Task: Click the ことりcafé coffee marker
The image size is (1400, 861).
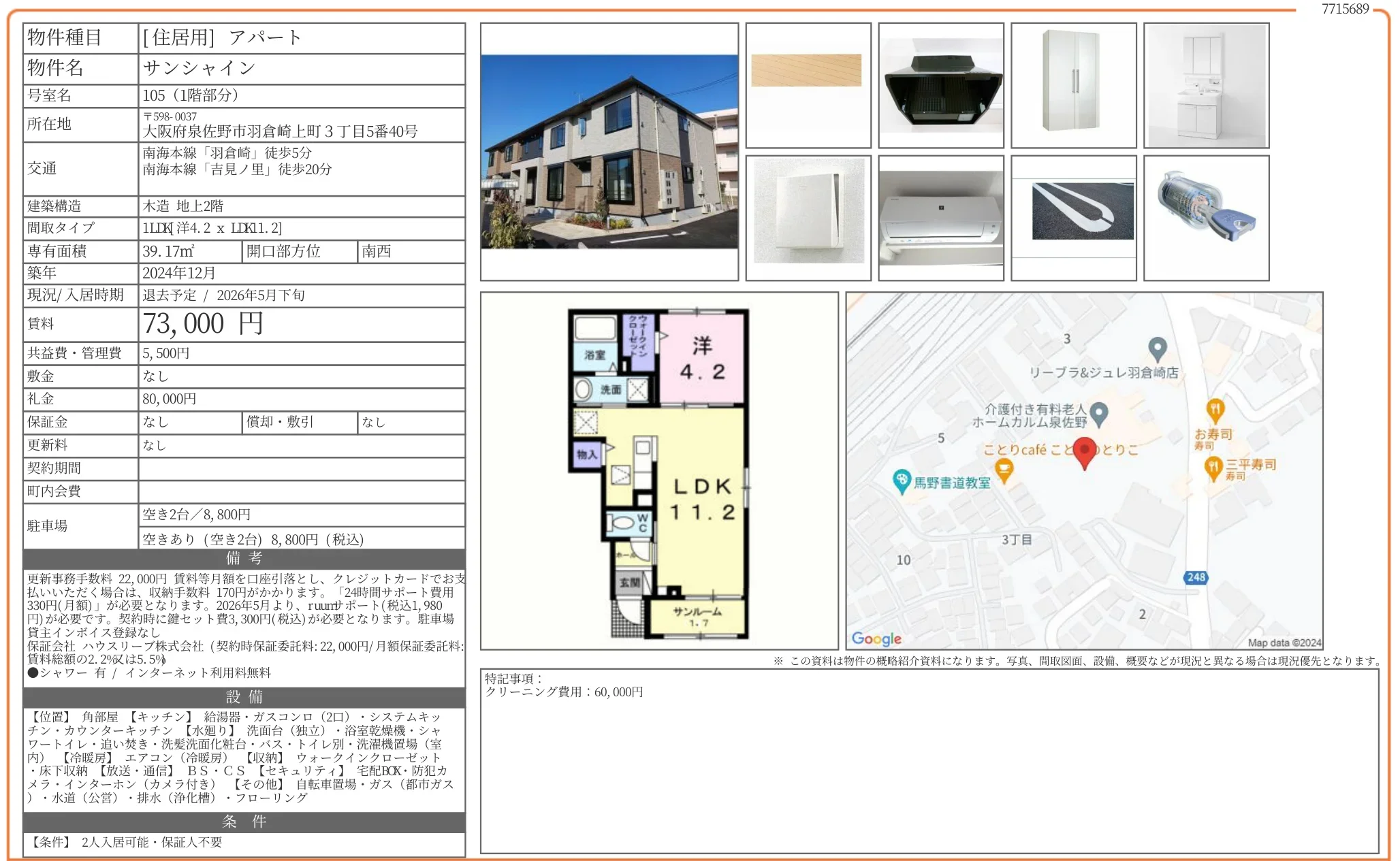Action: (1004, 470)
